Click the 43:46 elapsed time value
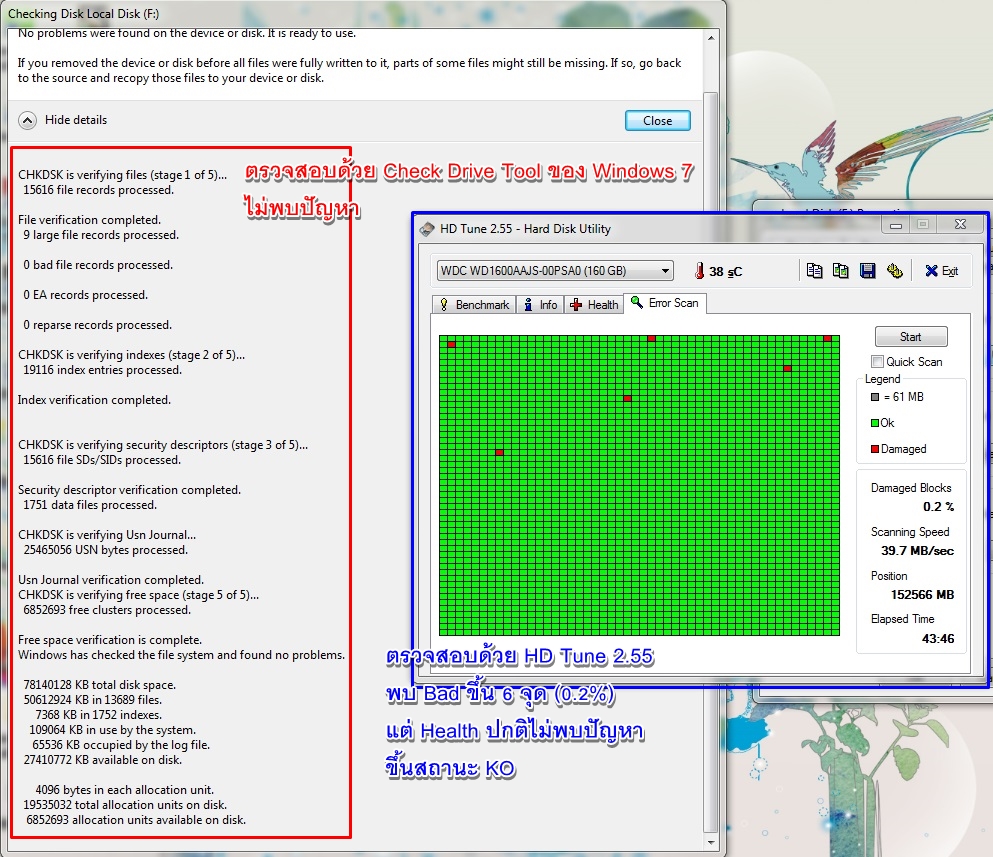Image resolution: width=993 pixels, height=857 pixels. click(x=938, y=639)
